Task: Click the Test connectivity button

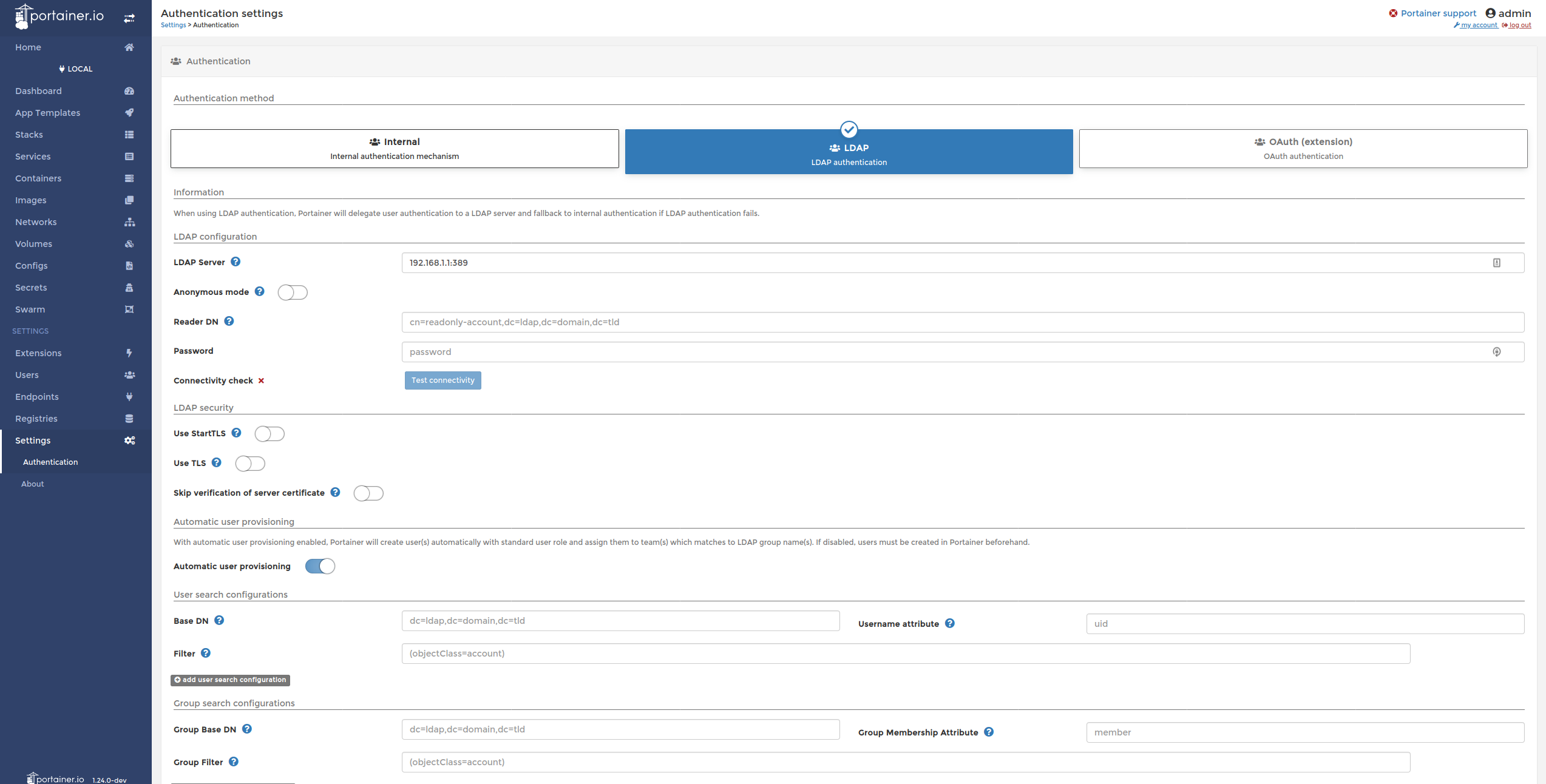Action: point(443,380)
